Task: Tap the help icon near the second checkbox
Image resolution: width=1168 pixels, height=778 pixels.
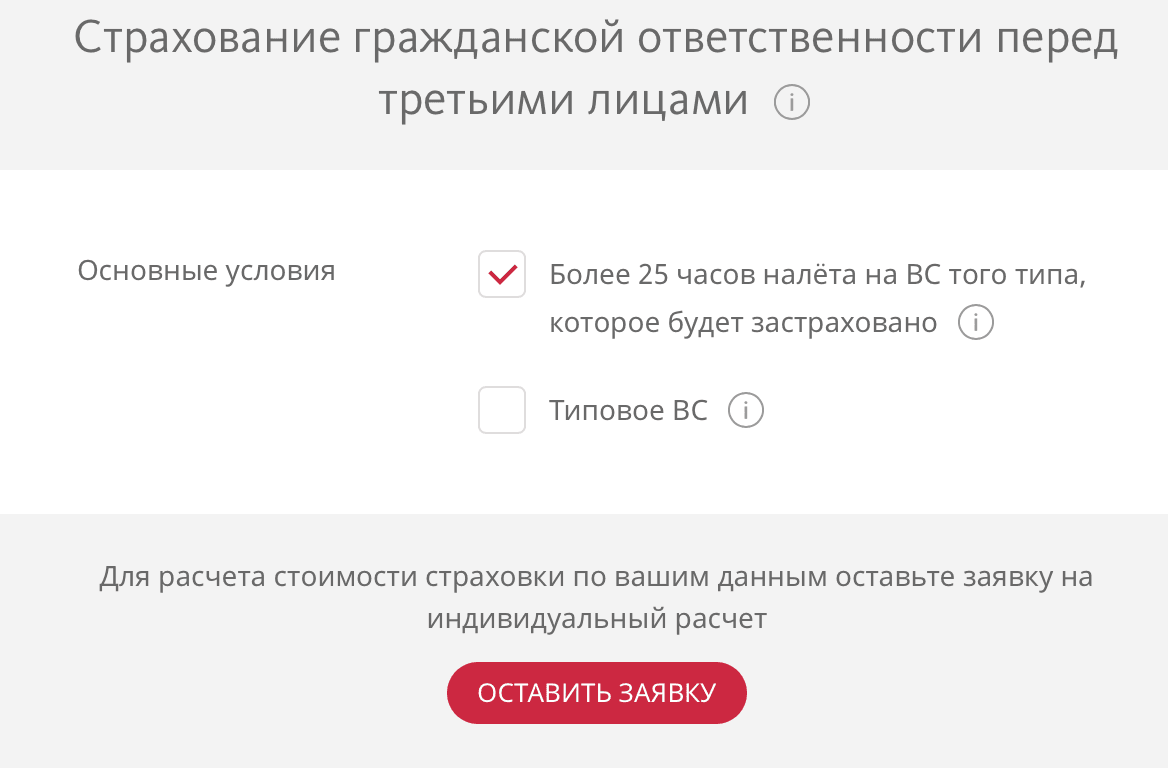Action: click(747, 410)
